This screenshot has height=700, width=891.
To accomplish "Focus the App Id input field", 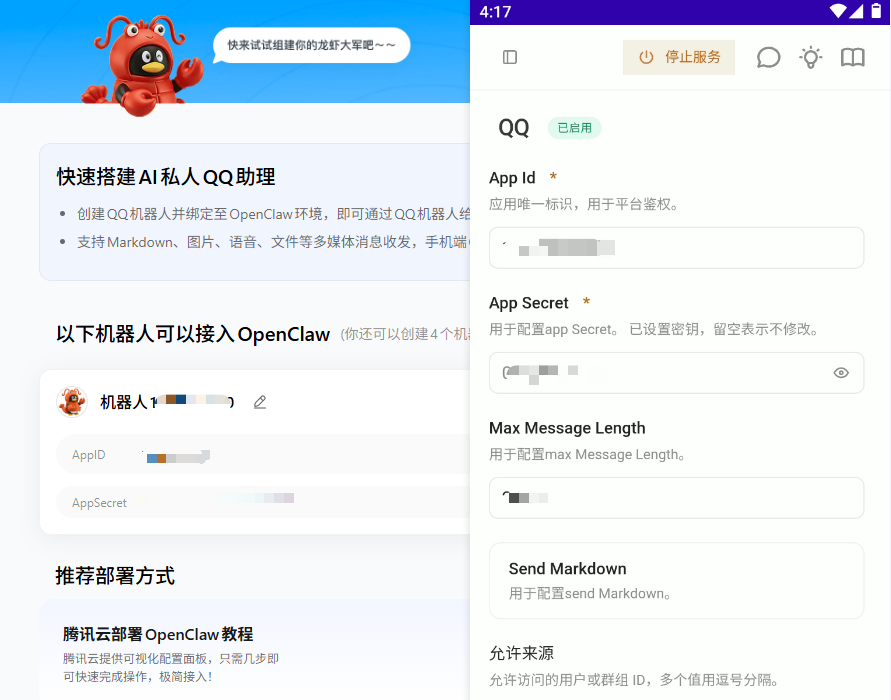I will tap(676, 248).
